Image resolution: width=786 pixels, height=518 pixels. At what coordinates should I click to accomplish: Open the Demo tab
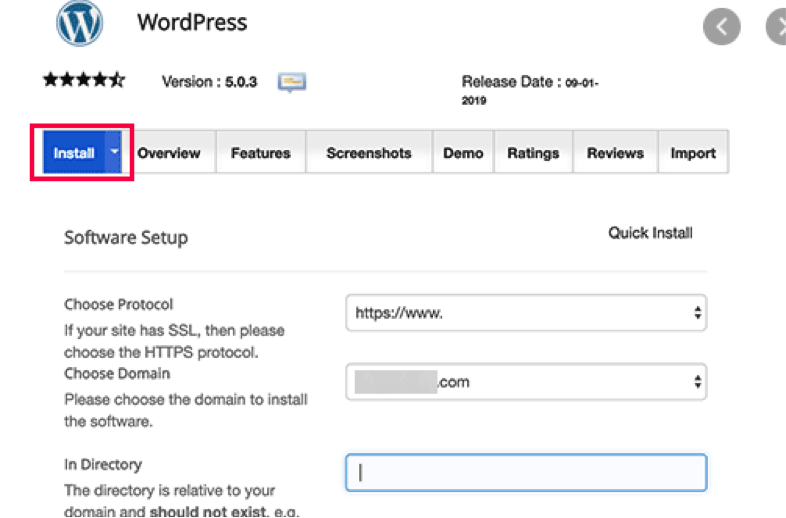click(463, 153)
